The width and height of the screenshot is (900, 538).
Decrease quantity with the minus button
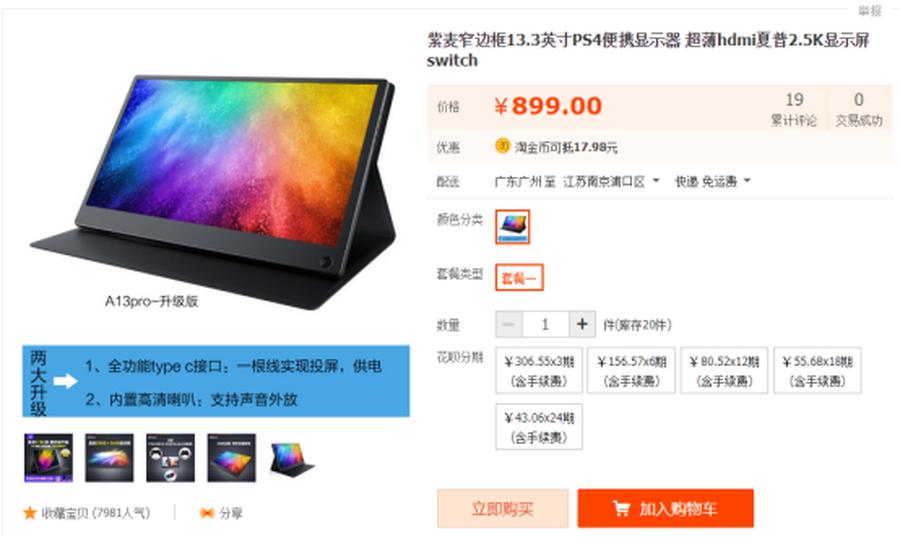pos(509,324)
